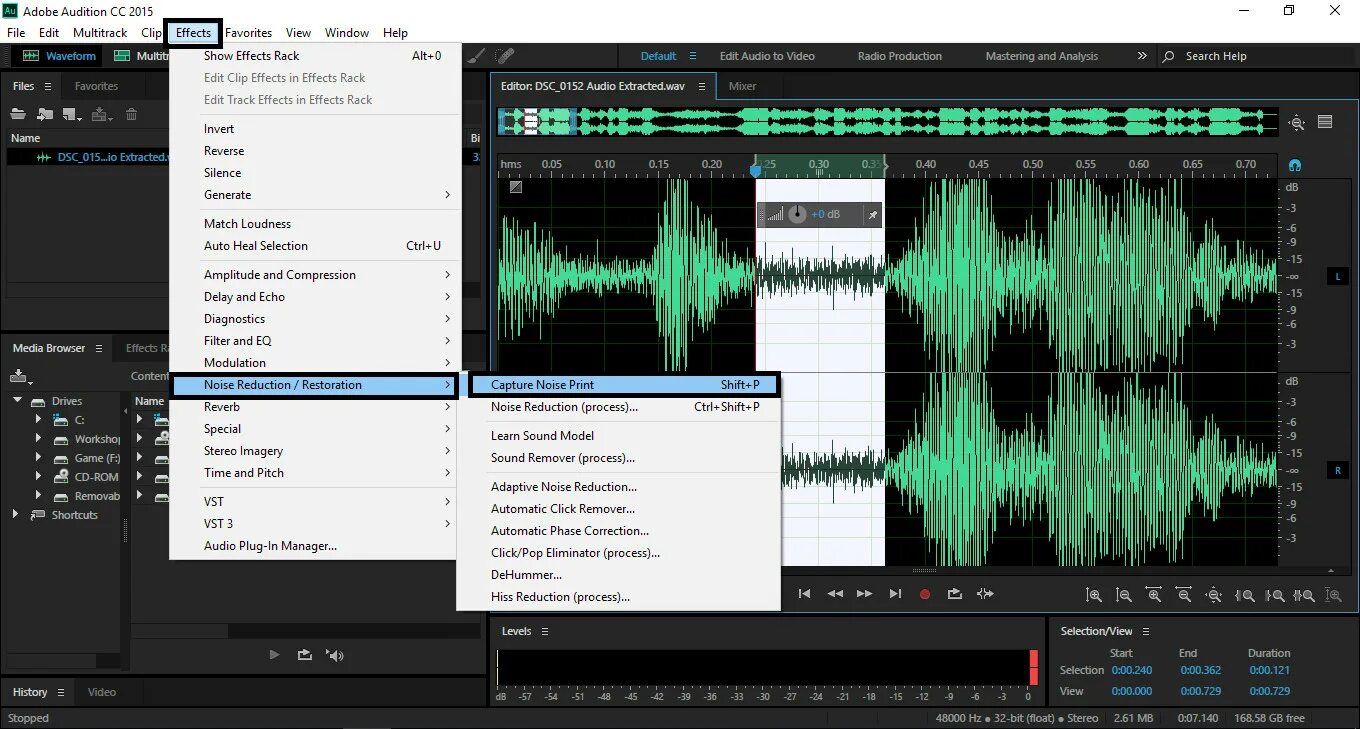Toggle the right channel R button

(x=1338, y=470)
